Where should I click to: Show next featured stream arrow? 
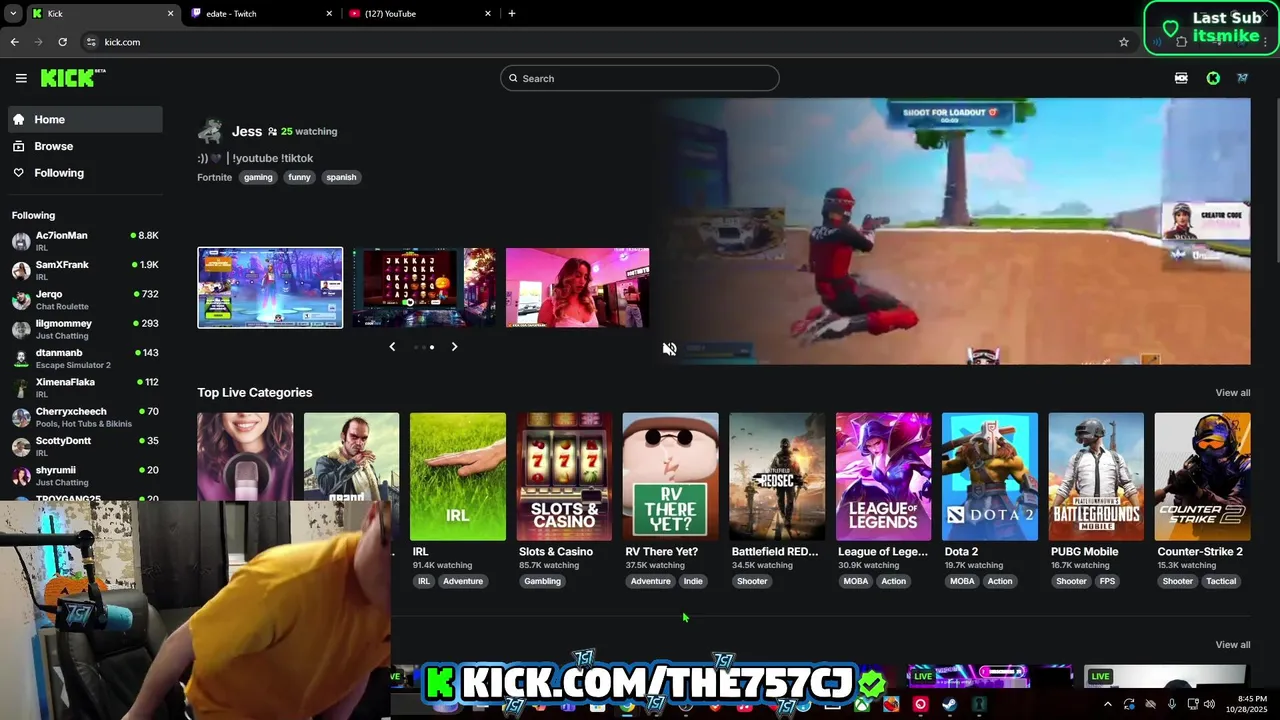coord(454,346)
